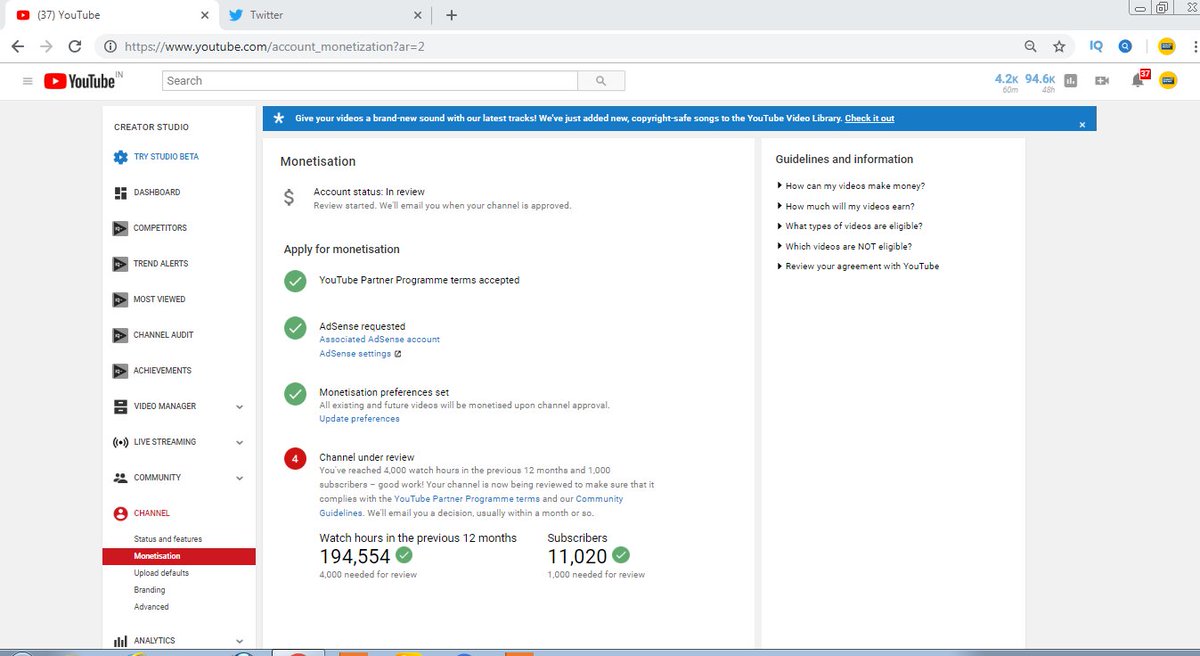This screenshot has height=656, width=1200.
Task: Open Advanced submenu item
Action: 151,607
